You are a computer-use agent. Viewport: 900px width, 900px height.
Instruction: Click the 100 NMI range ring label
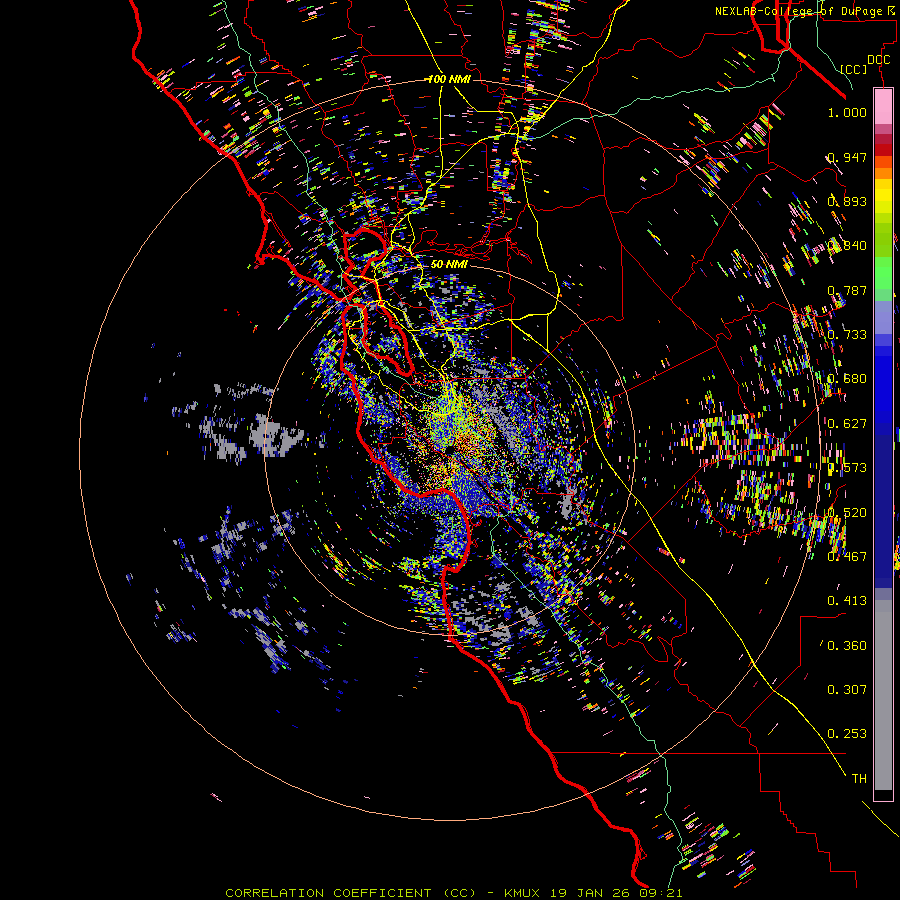(x=449, y=79)
